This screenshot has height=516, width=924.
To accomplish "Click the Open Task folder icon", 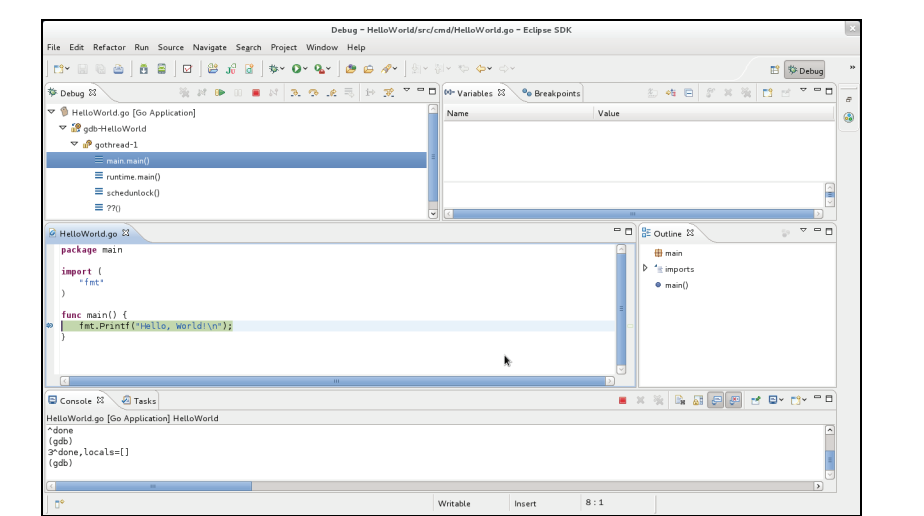I will pos(368,69).
